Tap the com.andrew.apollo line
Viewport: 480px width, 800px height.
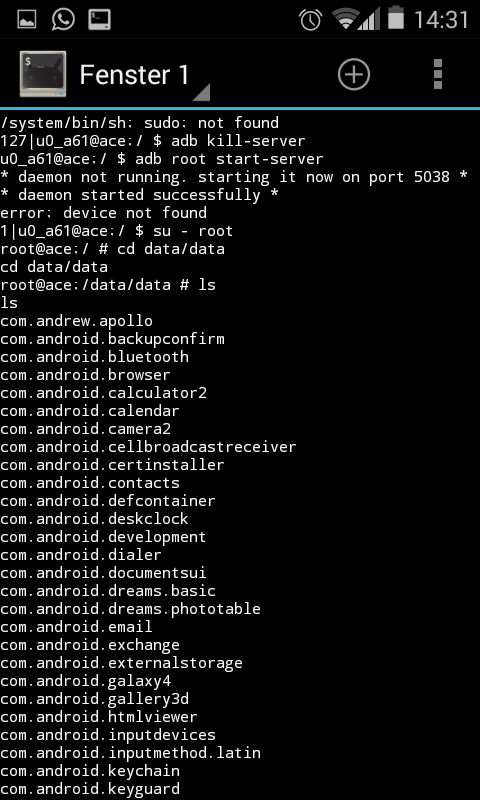(77, 321)
